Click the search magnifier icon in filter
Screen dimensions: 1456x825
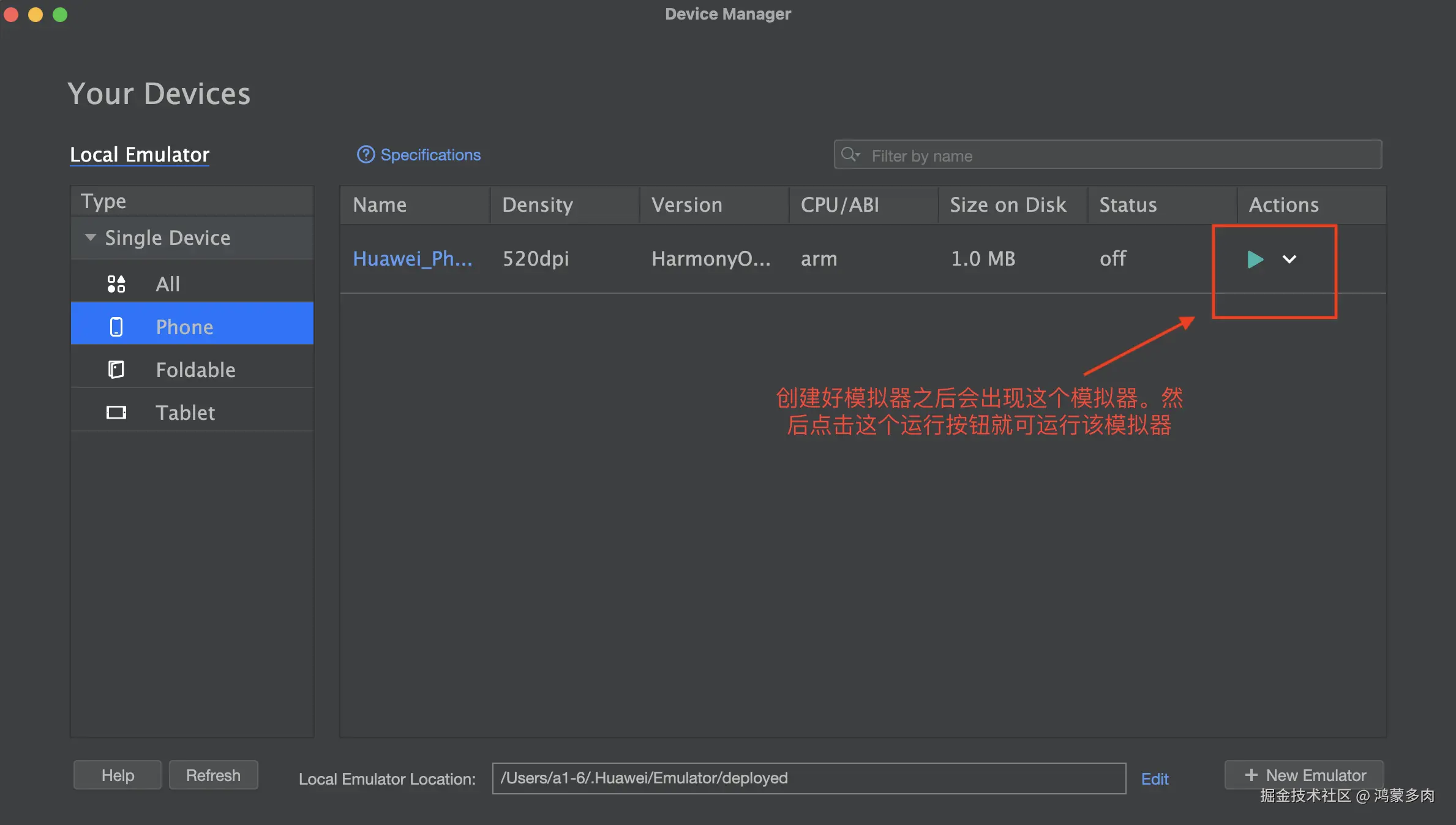[x=849, y=155]
